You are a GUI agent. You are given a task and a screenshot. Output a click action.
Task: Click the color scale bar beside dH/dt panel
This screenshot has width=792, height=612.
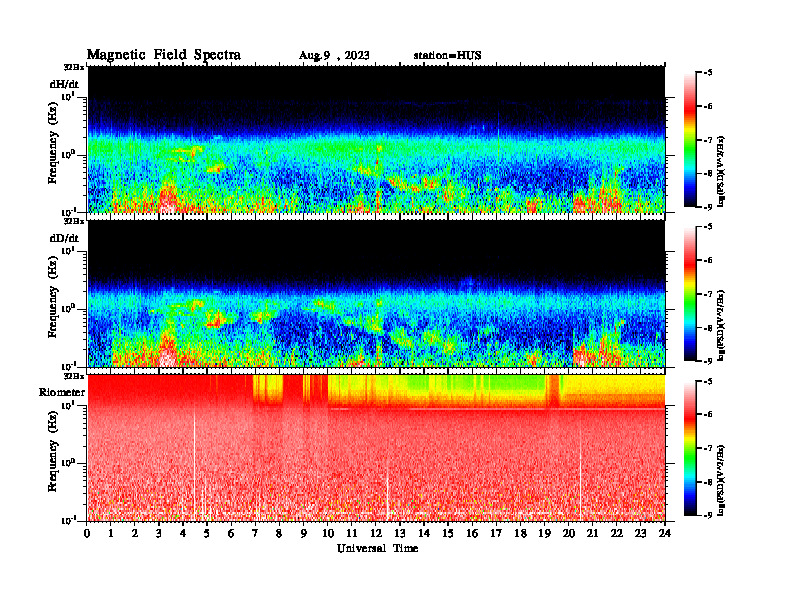690,140
